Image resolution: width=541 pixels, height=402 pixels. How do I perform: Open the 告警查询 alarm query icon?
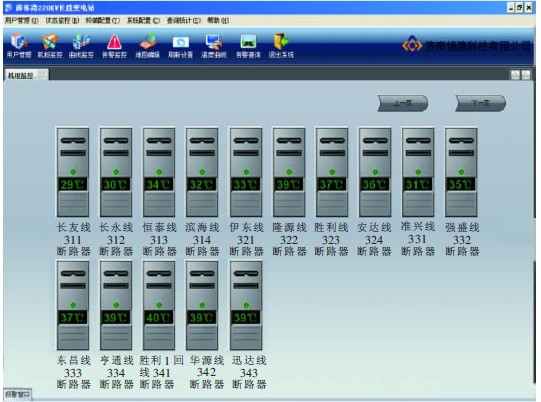tap(248, 45)
